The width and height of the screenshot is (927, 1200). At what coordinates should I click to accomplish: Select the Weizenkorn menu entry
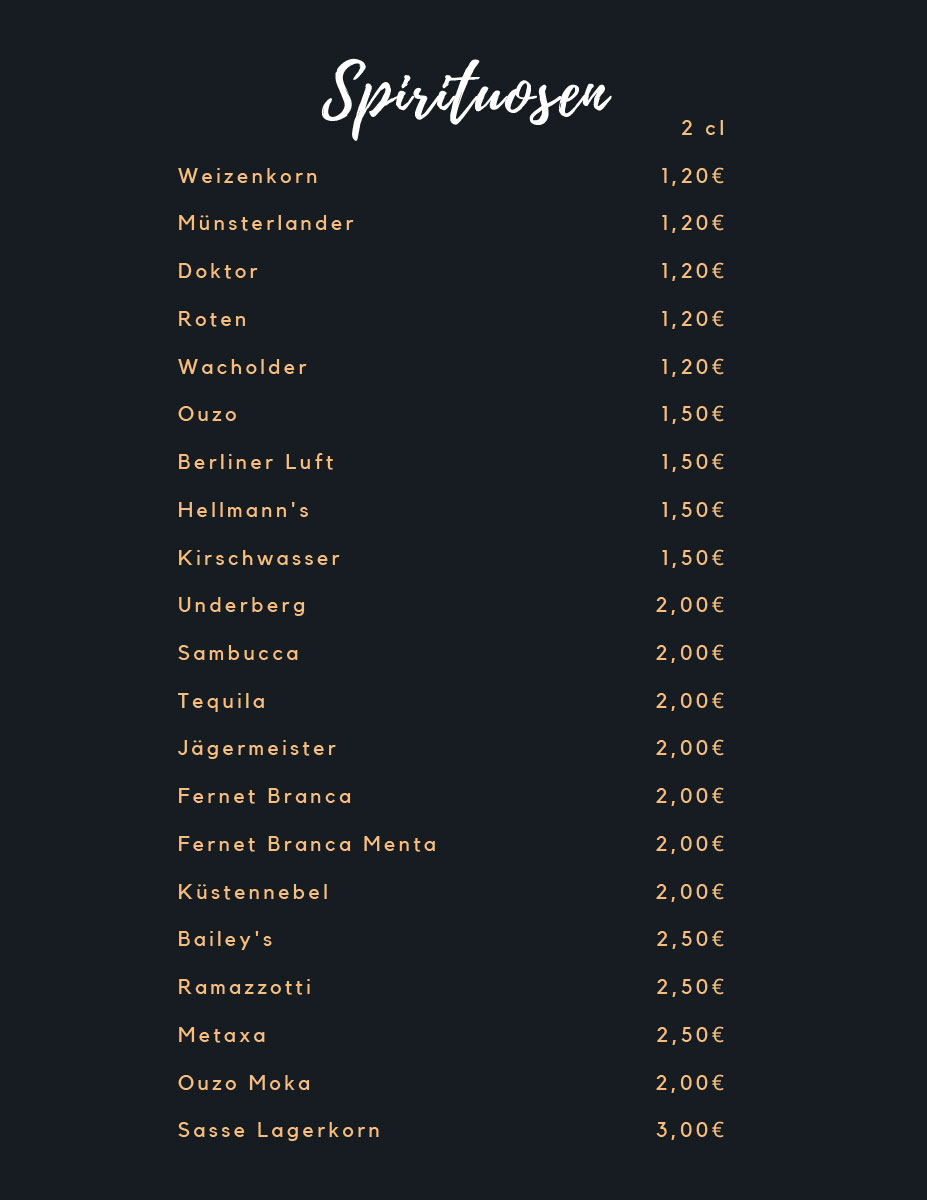(248, 177)
